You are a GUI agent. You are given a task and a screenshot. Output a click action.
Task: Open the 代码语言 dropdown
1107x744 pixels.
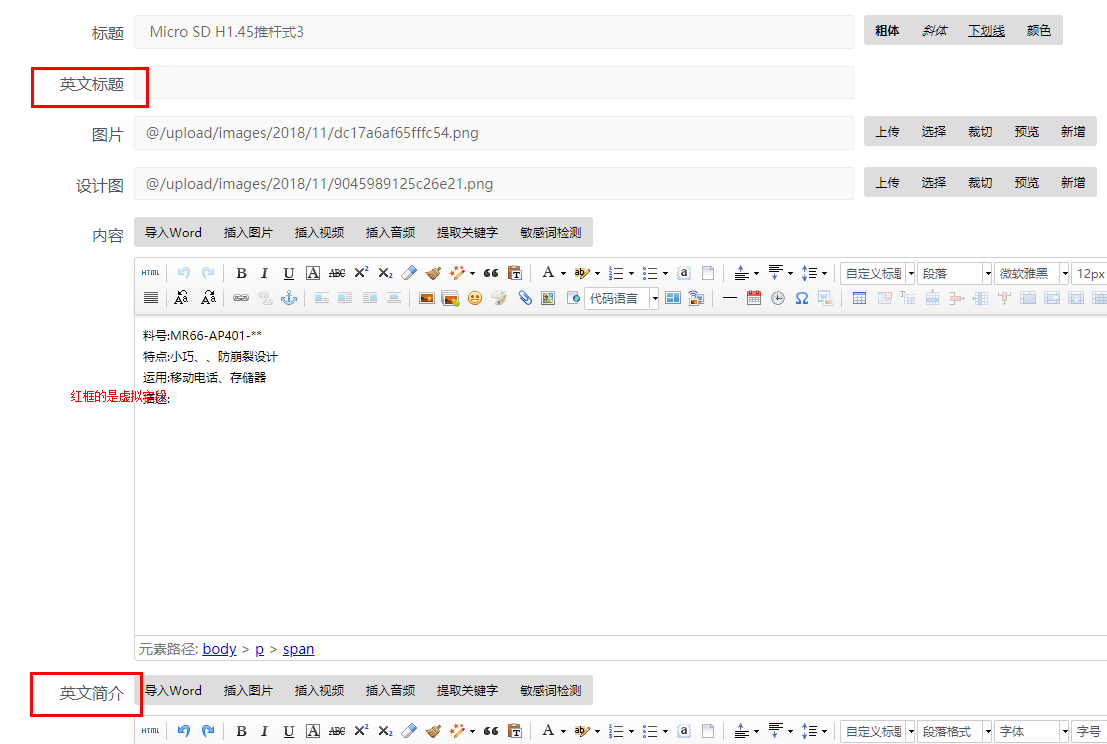coord(622,299)
